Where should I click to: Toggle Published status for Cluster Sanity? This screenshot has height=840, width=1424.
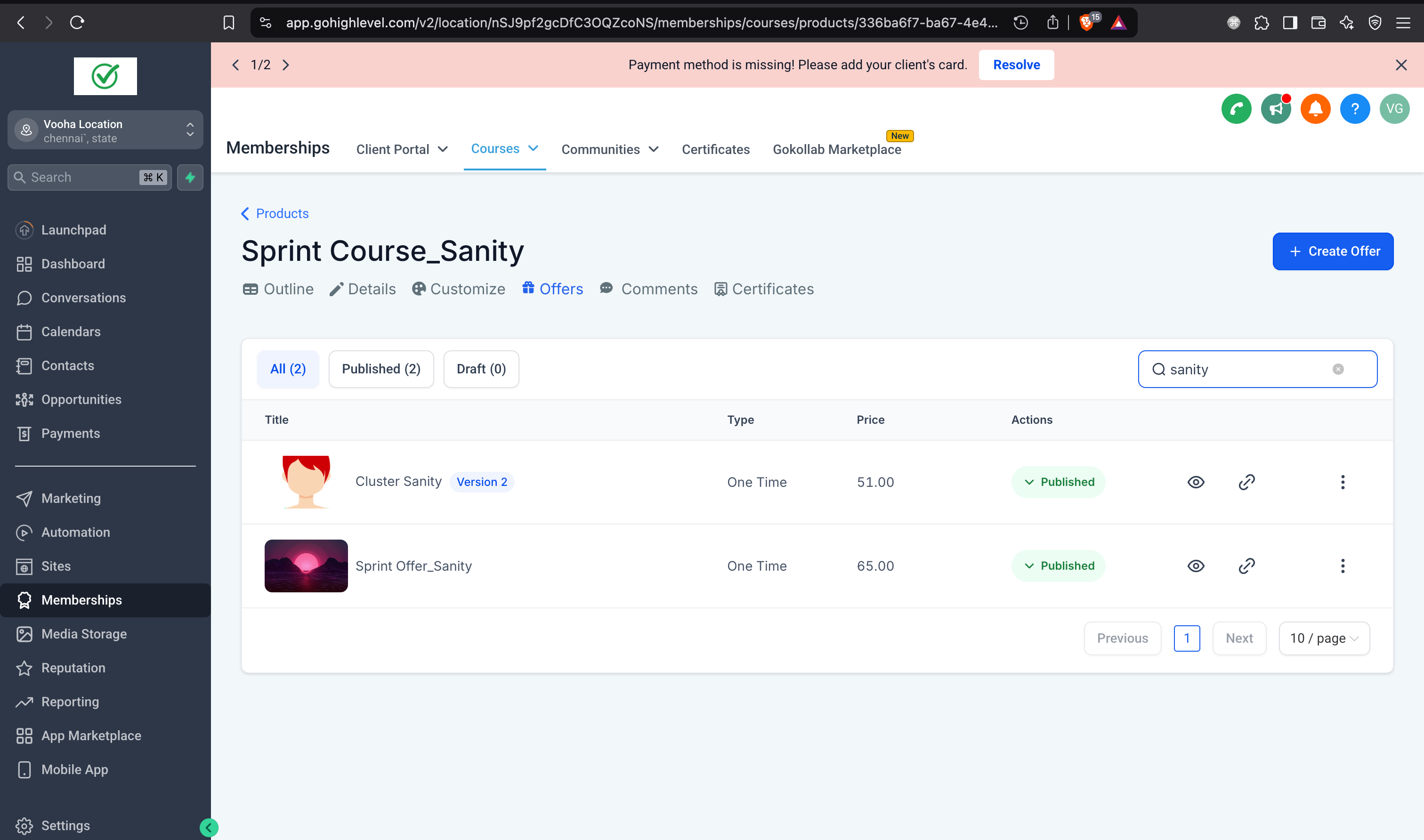click(1059, 481)
